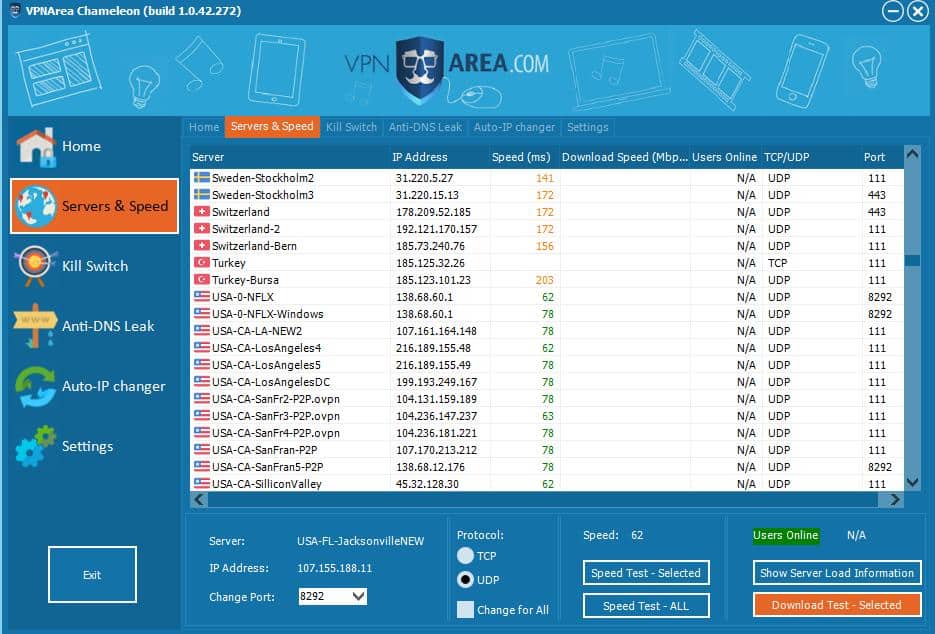
Task: Click IP address 185.123.101.23
Action: tap(434, 280)
